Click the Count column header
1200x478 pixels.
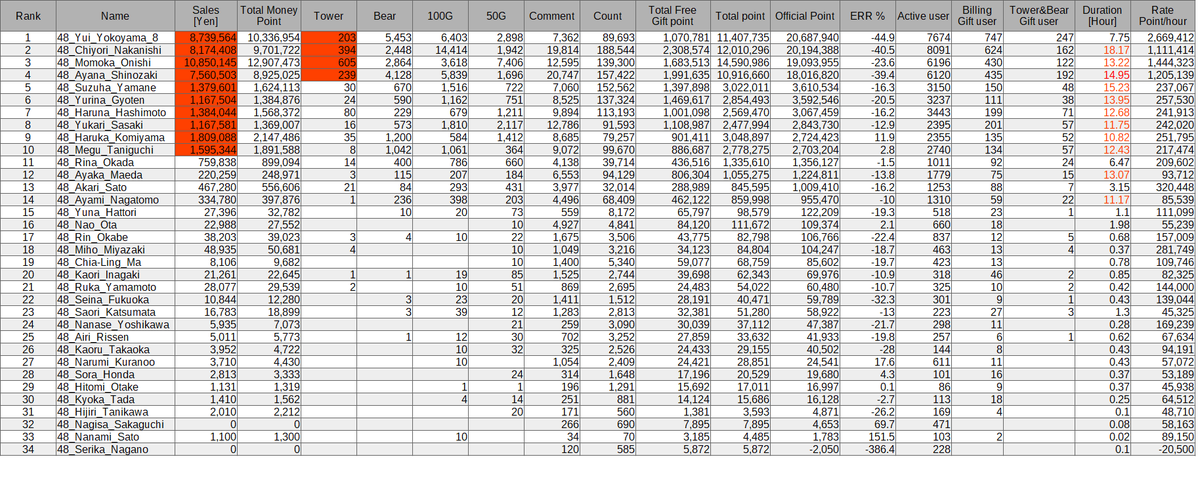[x=608, y=17]
